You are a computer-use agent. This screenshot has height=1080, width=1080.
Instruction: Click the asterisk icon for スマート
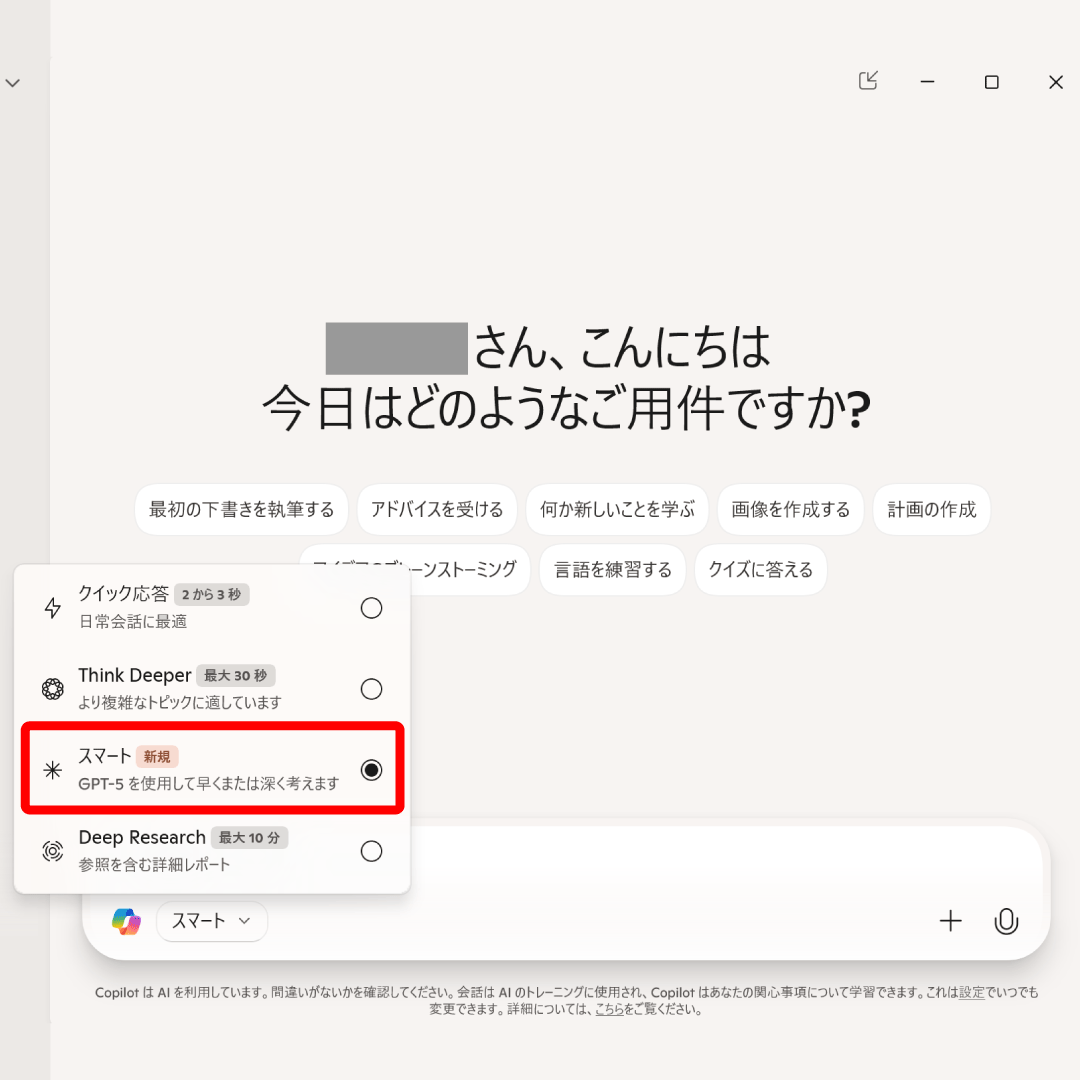(x=53, y=770)
